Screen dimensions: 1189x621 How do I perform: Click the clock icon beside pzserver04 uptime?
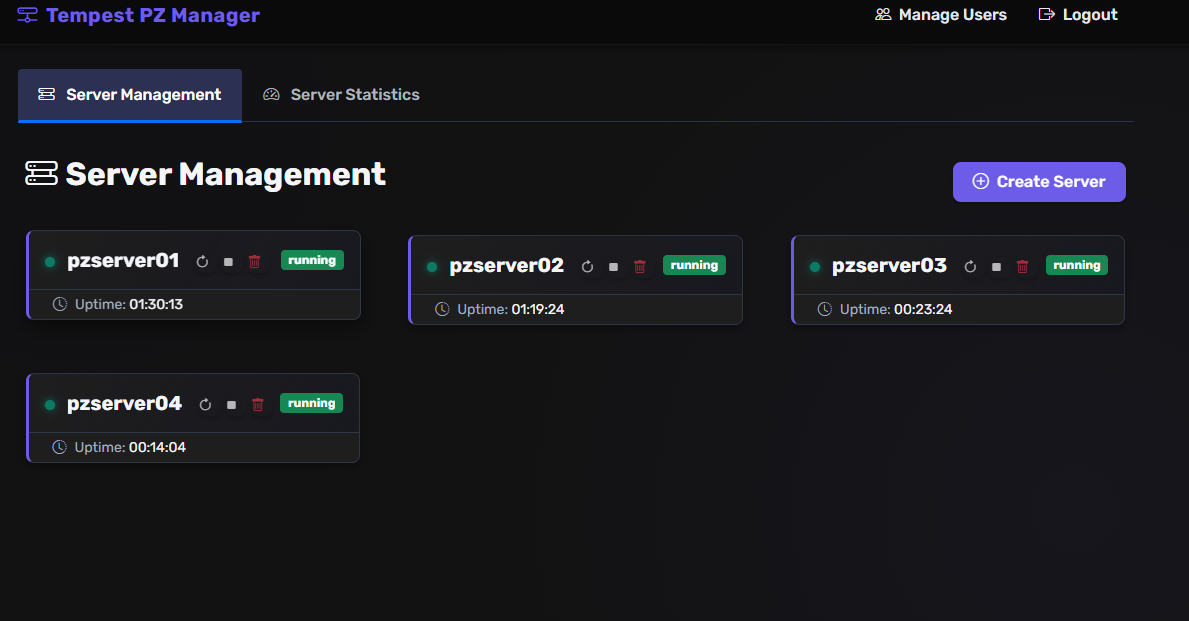[59, 447]
